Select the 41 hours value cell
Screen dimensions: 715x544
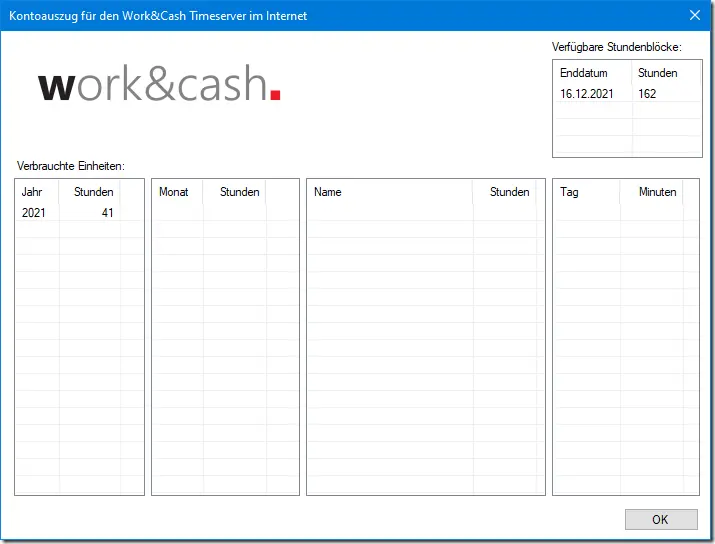(107, 212)
